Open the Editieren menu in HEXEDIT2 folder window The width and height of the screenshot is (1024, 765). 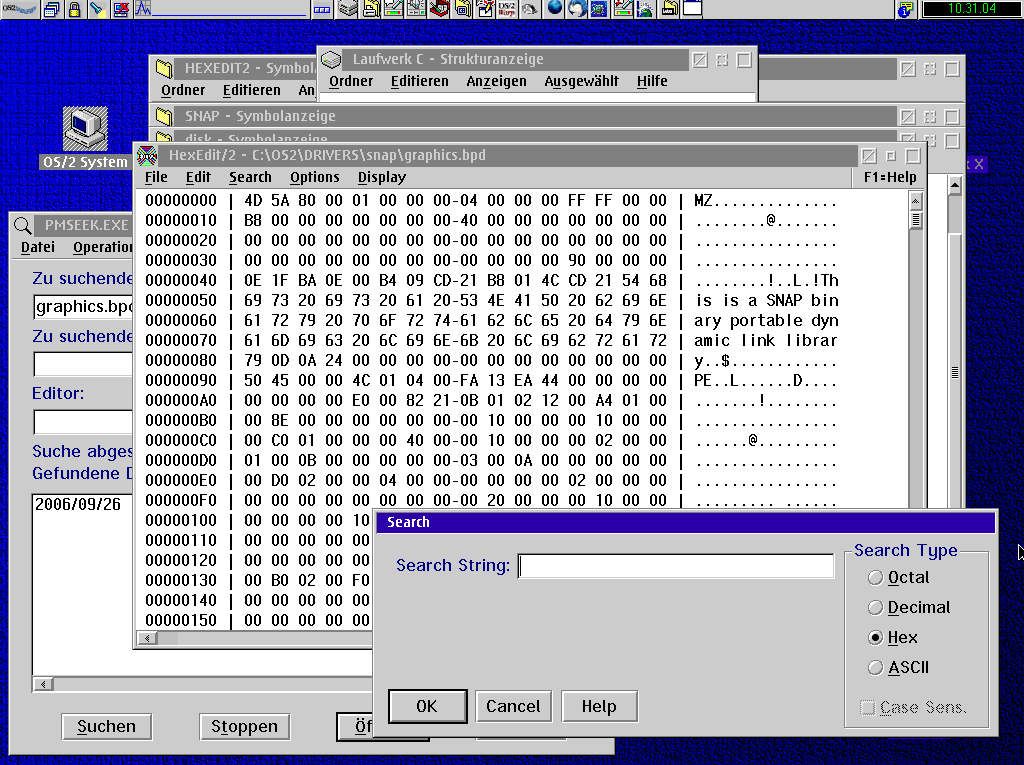(x=251, y=91)
